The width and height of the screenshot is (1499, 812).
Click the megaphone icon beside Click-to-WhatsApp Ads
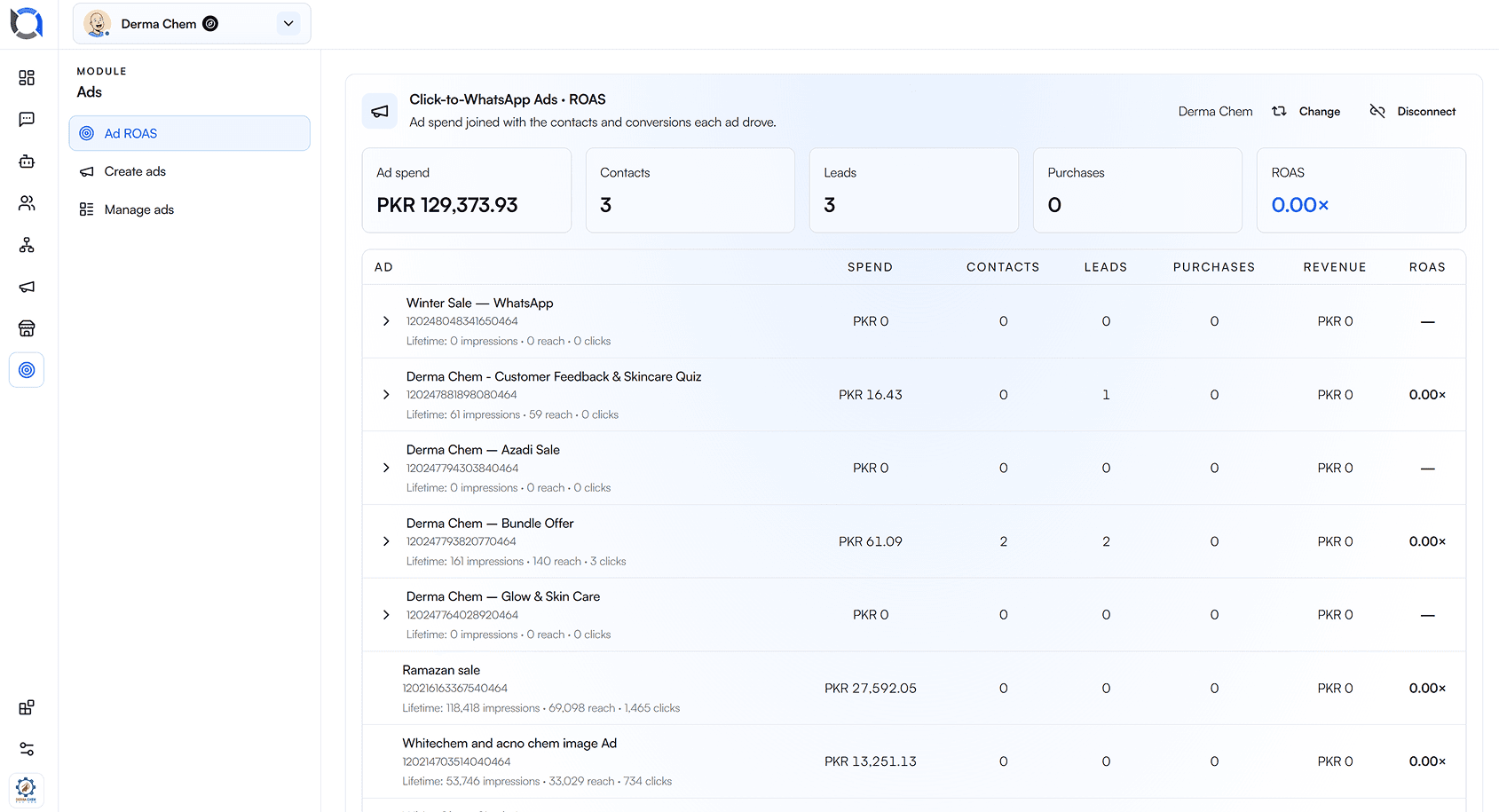pyautogui.click(x=380, y=111)
